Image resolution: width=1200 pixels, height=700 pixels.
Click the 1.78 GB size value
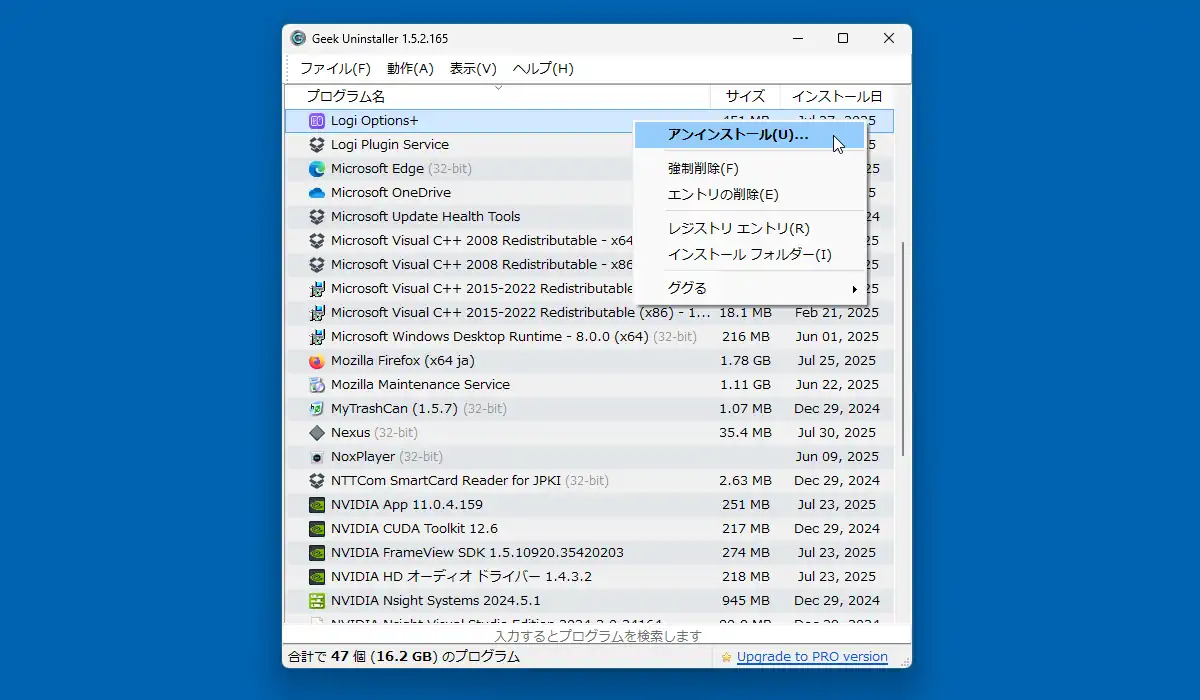coord(745,361)
